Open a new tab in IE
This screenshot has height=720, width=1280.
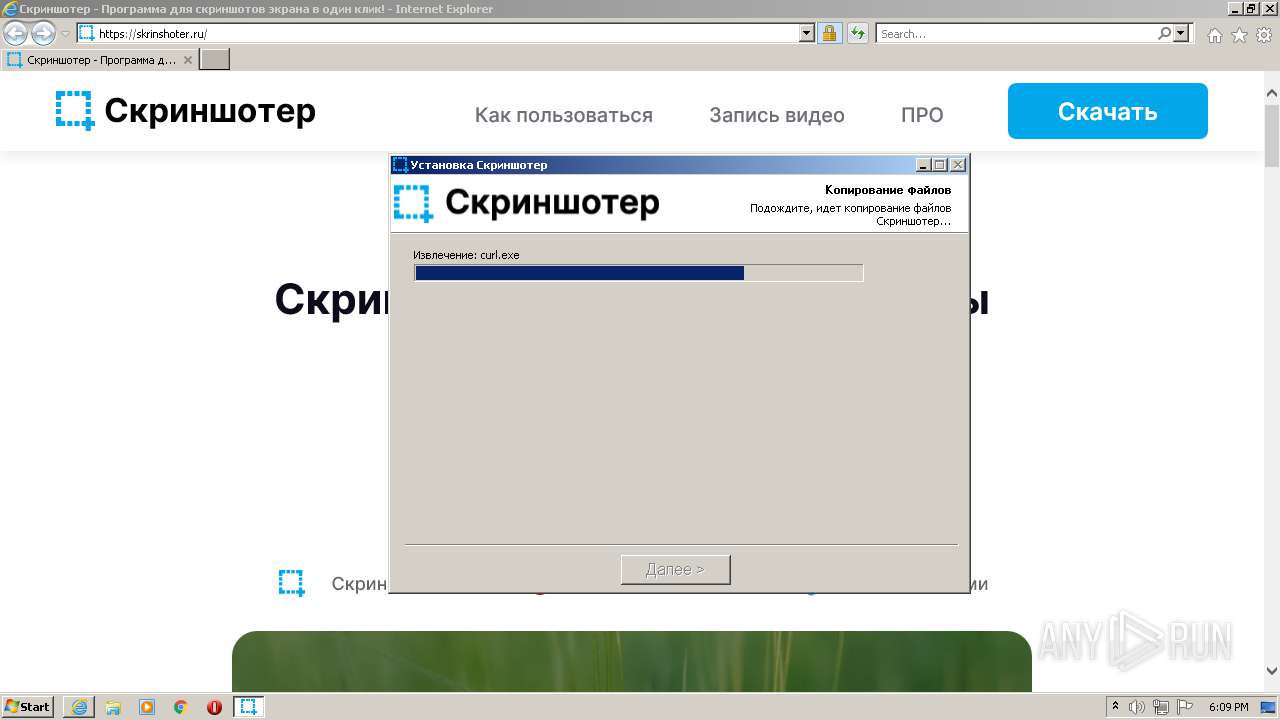point(215,59)
